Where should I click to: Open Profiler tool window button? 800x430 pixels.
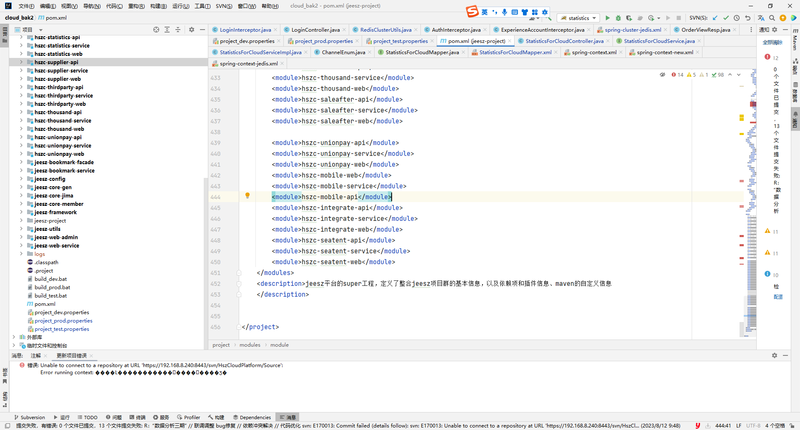click(188, 417)
